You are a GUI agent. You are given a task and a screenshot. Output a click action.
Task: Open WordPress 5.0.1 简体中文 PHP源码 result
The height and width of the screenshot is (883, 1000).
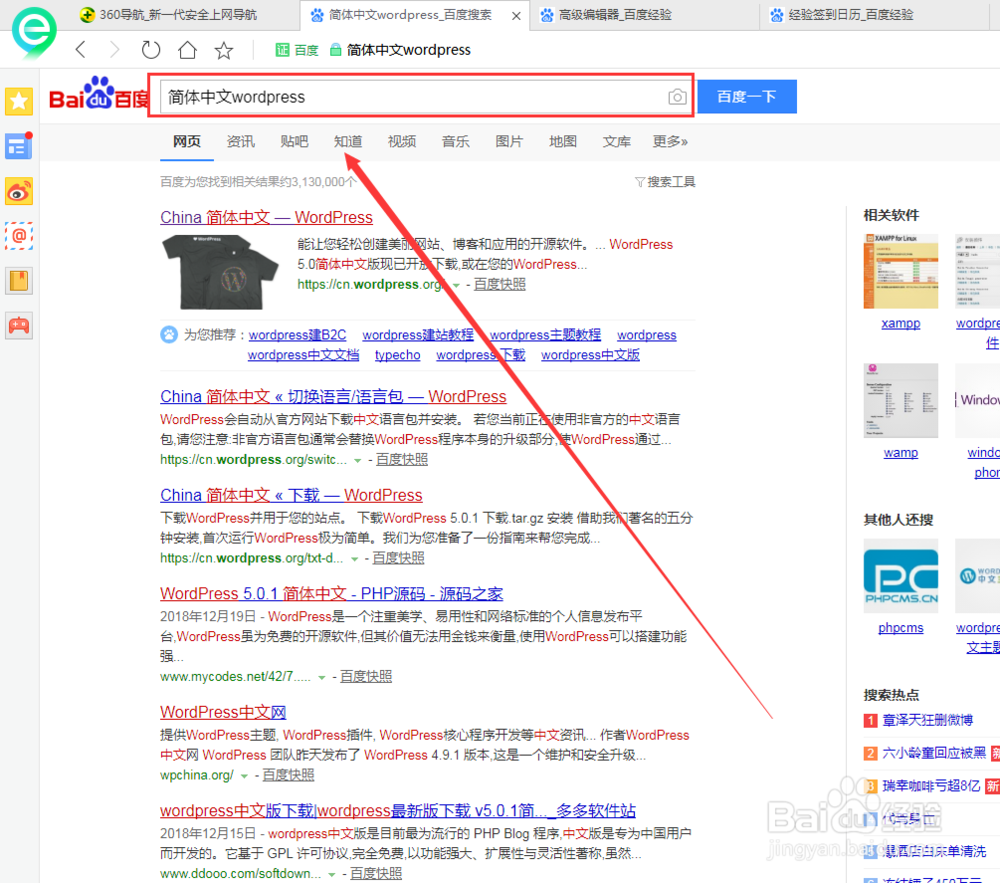click(331, 594)
